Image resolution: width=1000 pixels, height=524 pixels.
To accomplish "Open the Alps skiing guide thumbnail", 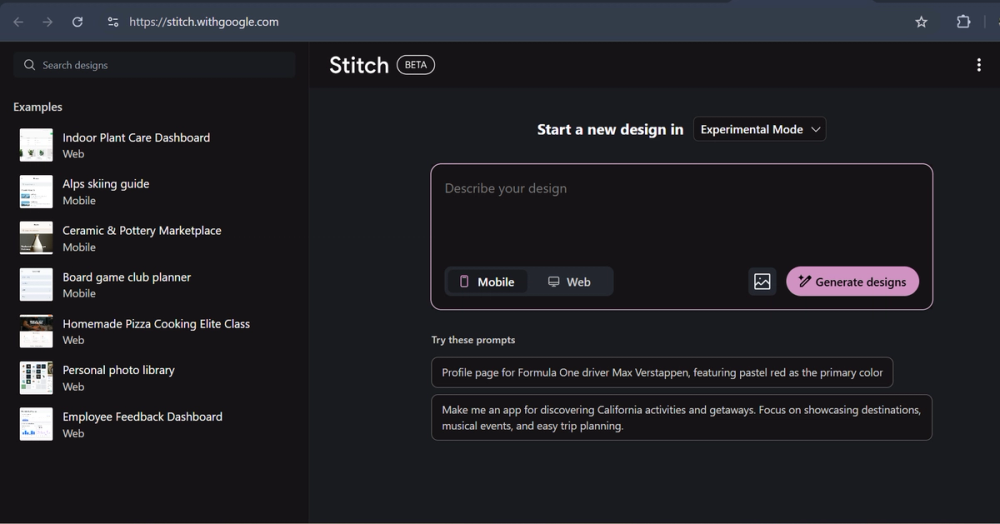I will pyautogui.click(x=36, y=192).
